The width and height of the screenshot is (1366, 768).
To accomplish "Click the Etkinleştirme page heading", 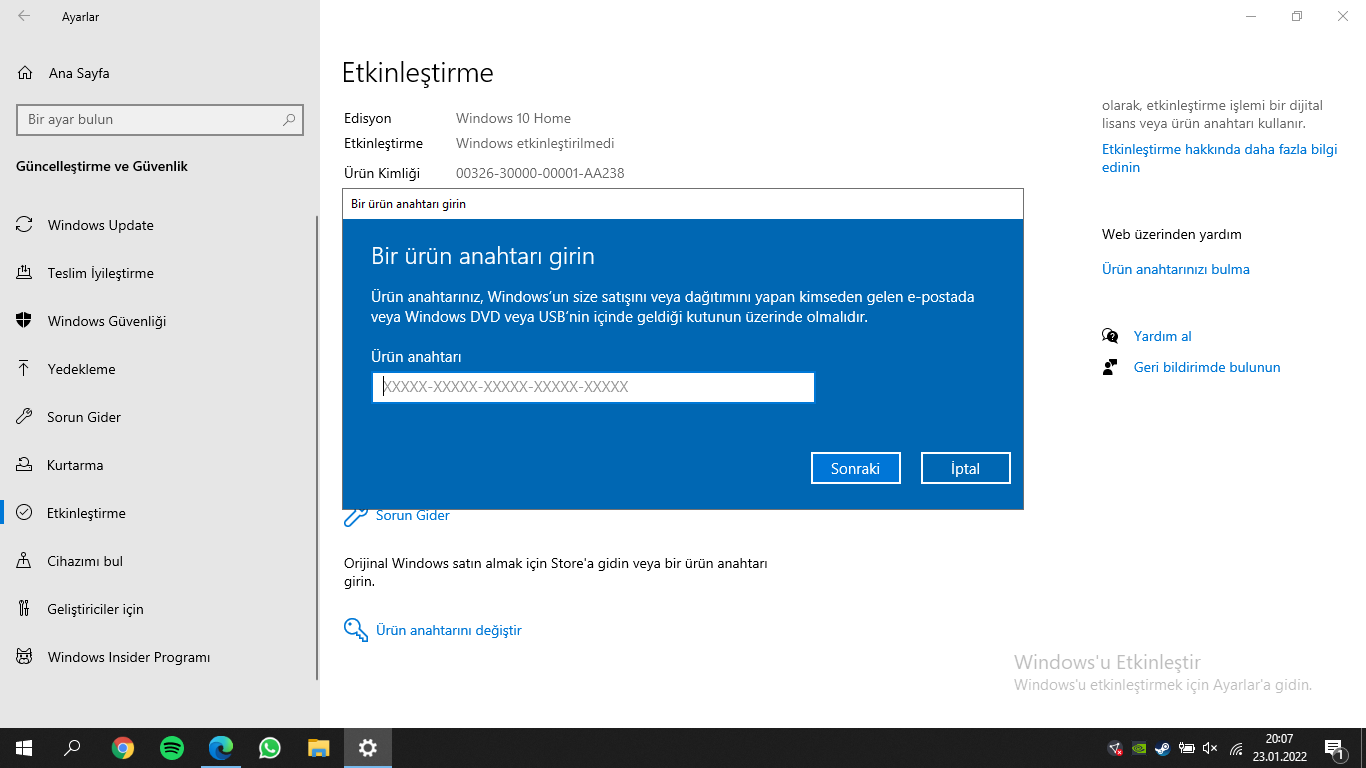I will pos(418,73).
